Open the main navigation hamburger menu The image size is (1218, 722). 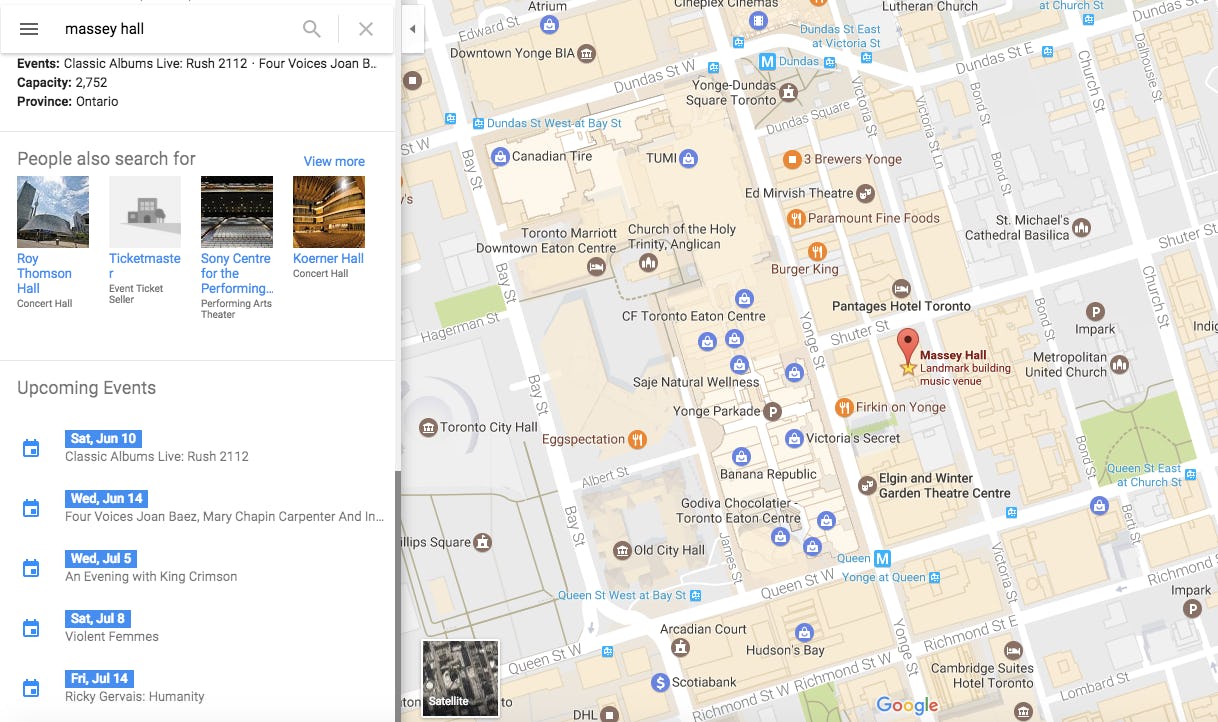click(x=28, y=28)
